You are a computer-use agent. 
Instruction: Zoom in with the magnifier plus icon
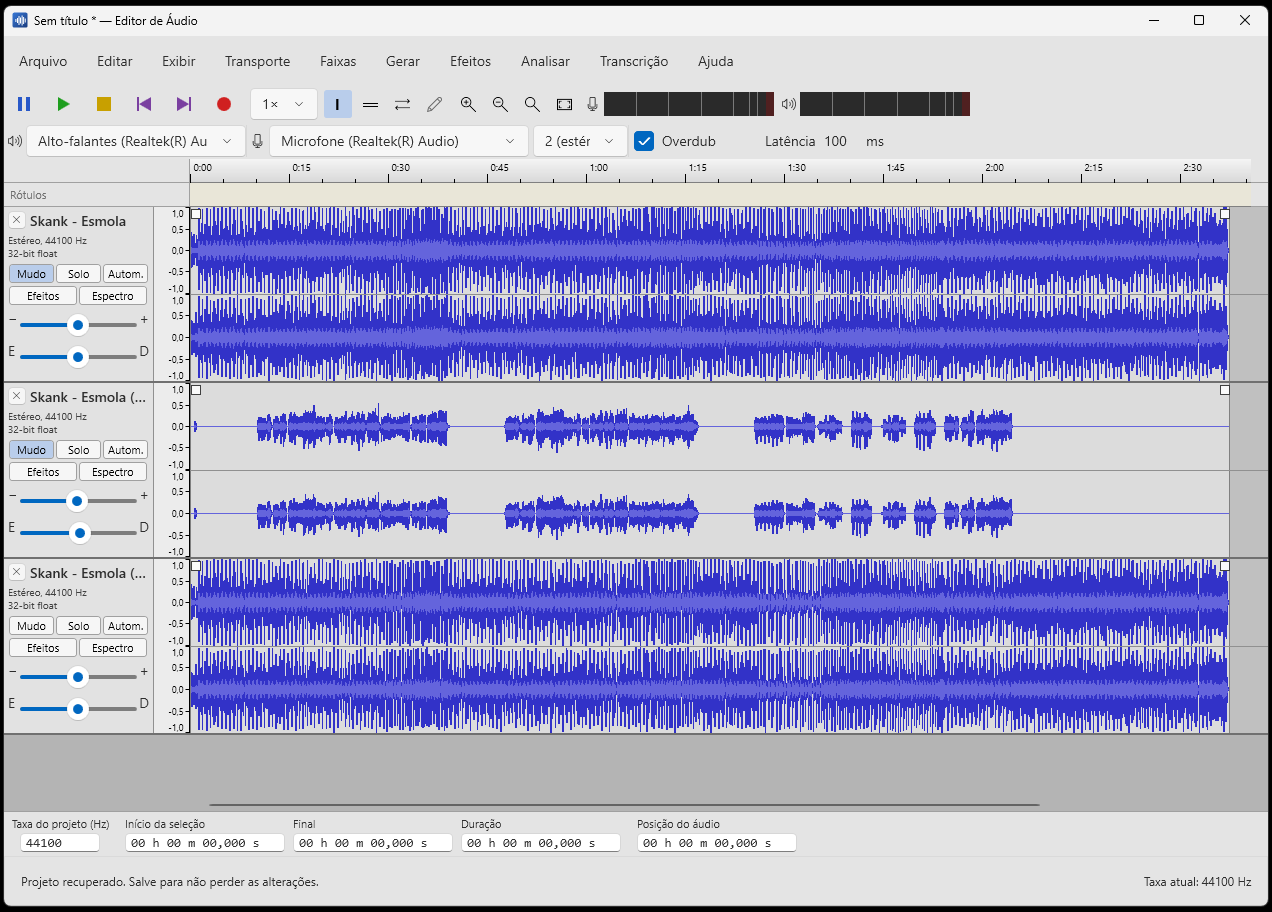point(468,104)
